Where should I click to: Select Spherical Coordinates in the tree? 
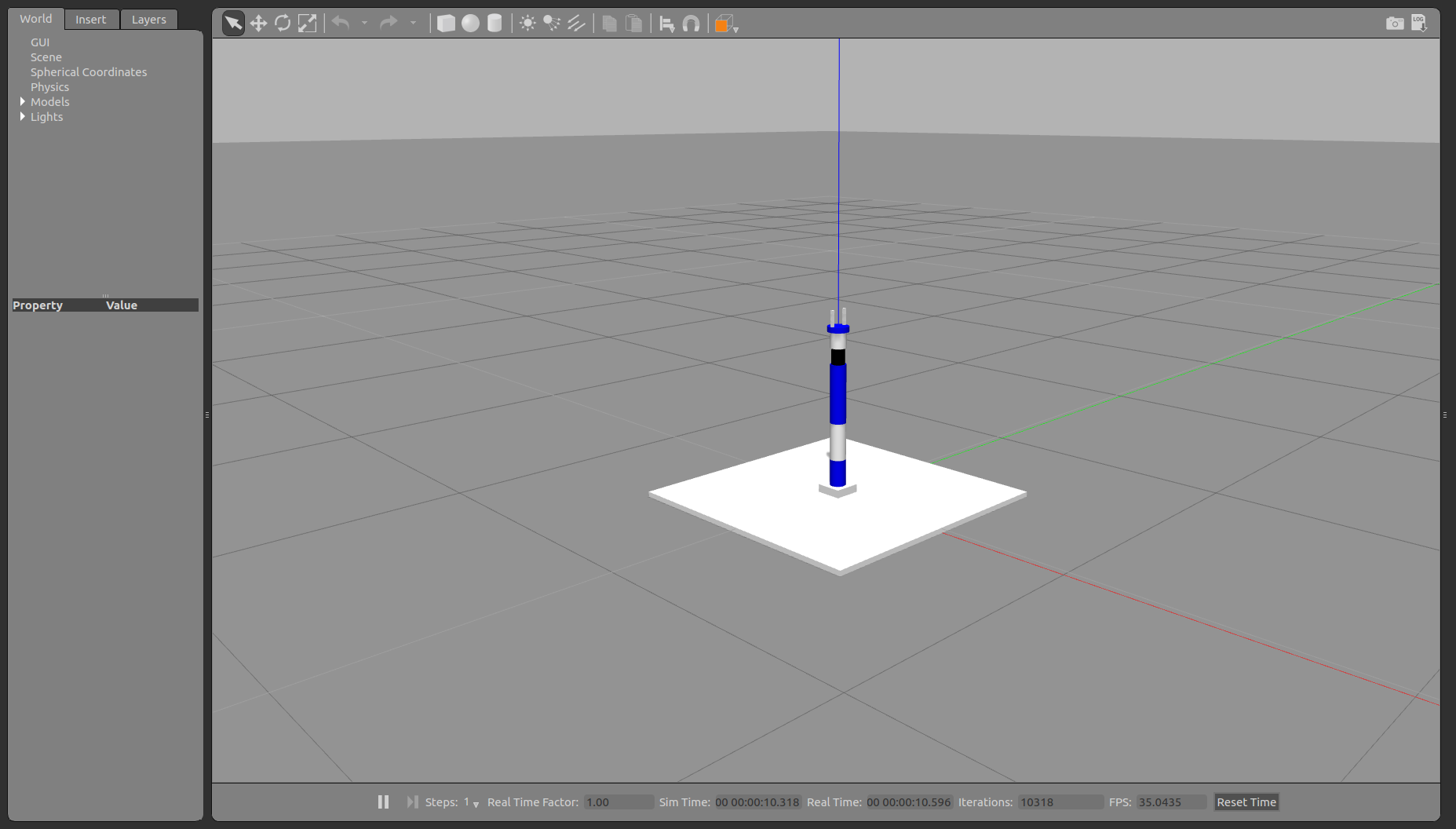[89, 72]
